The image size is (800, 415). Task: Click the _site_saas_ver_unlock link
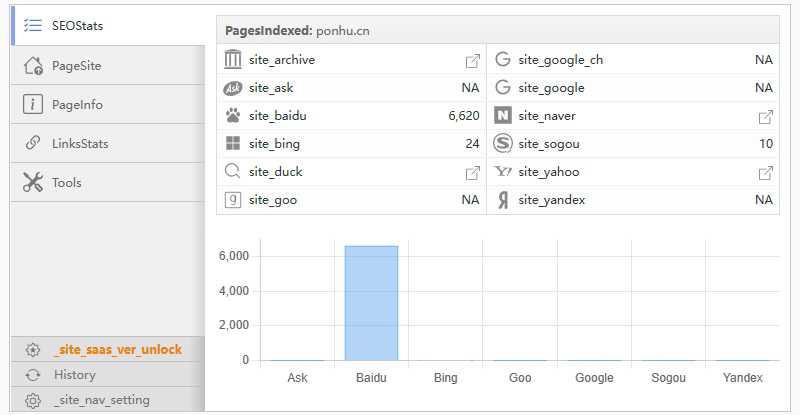(x=117, y=350)
